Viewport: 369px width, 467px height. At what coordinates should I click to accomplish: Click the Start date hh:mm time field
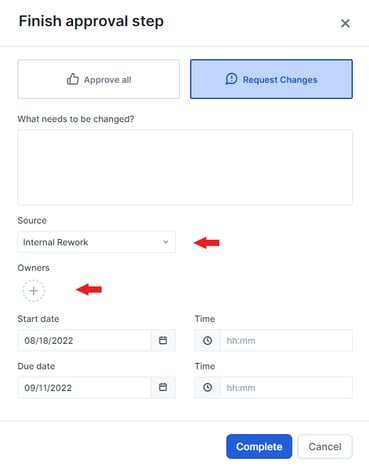[286, 340]
